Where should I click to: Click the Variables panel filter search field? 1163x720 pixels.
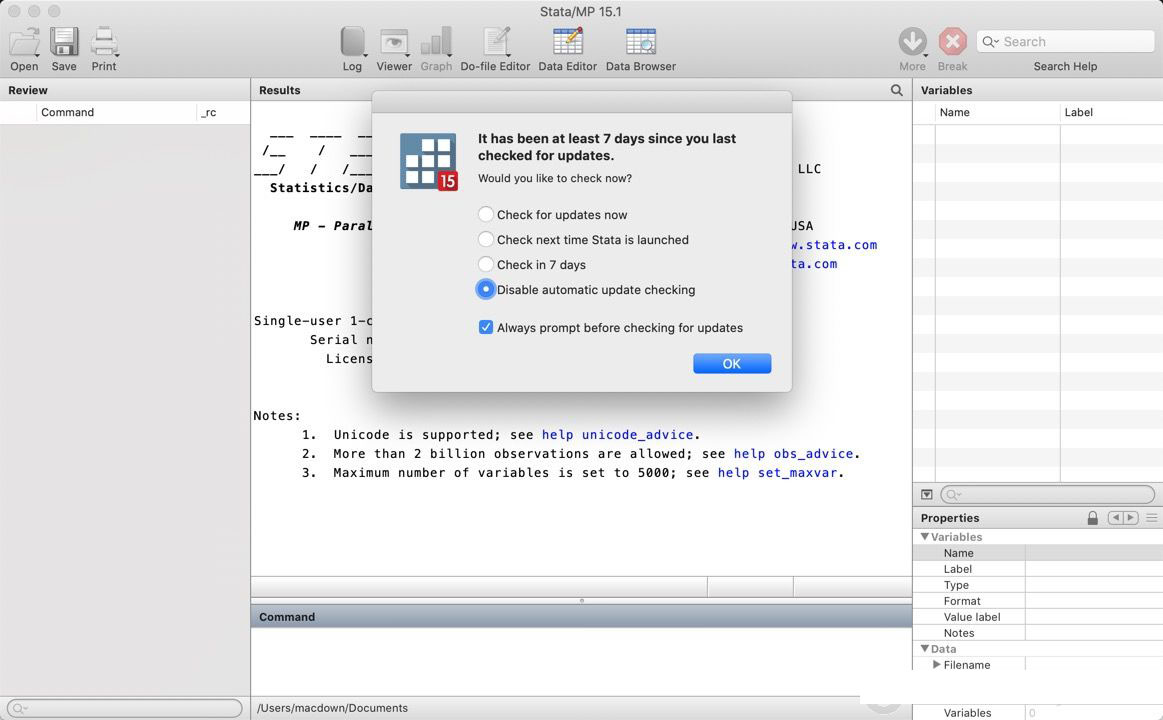[1047, 494]
